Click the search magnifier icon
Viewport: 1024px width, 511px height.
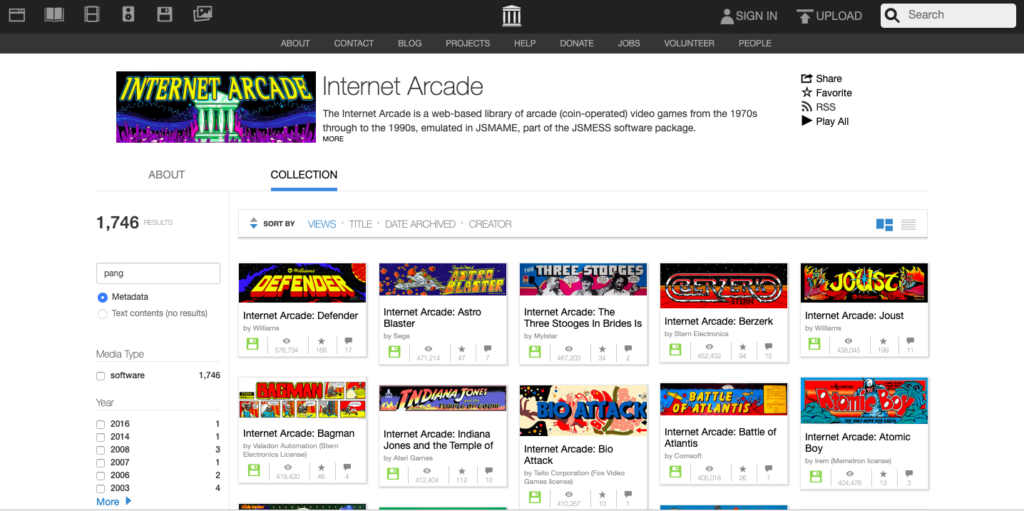[x=893, y=15]
